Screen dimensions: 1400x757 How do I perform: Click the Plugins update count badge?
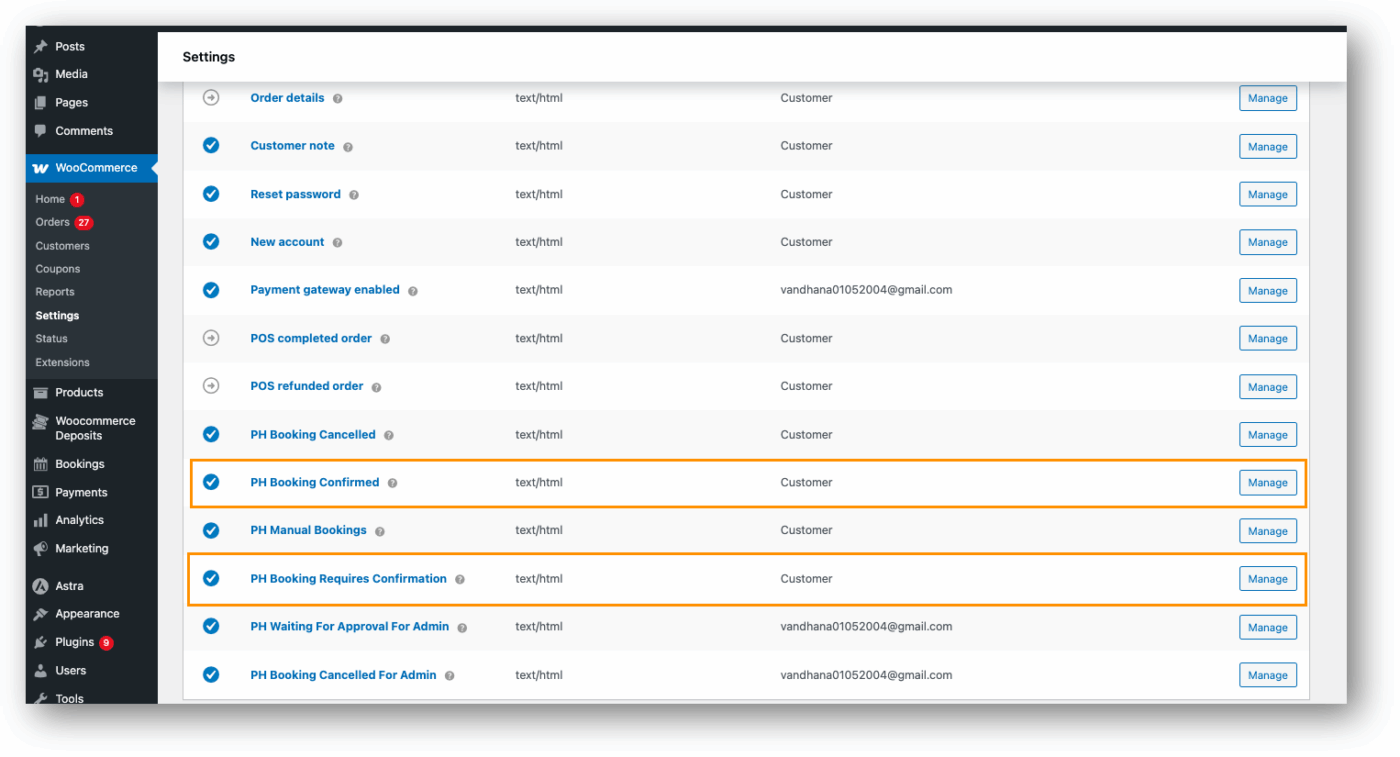[106, 643]
